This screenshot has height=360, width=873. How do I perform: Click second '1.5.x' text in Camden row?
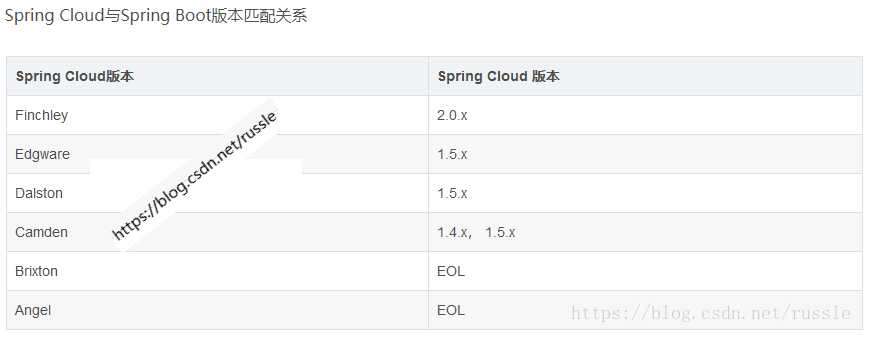[x=500, y=232]
